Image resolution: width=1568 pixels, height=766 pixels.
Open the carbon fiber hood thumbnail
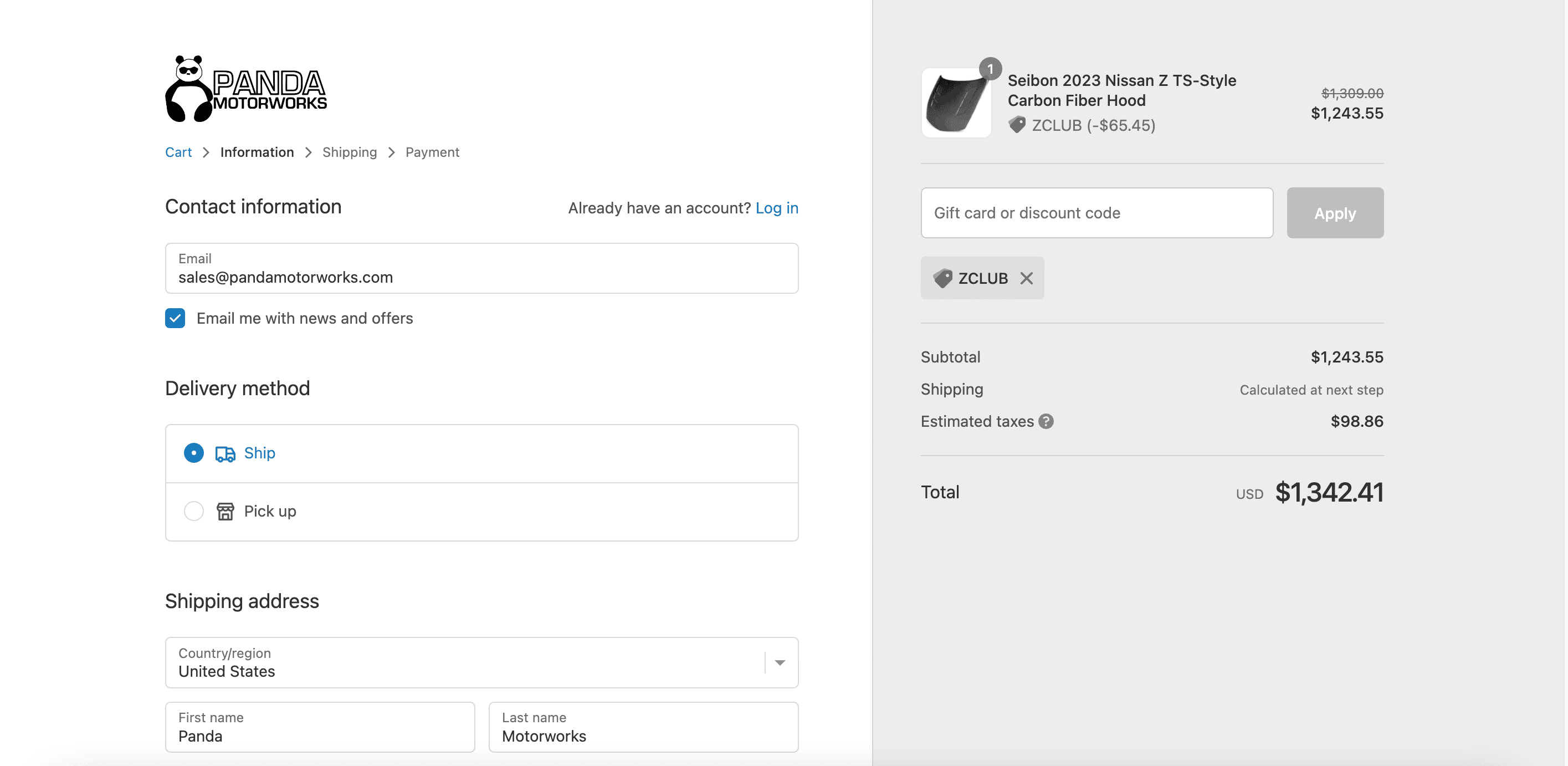click(x=956, y=103)
